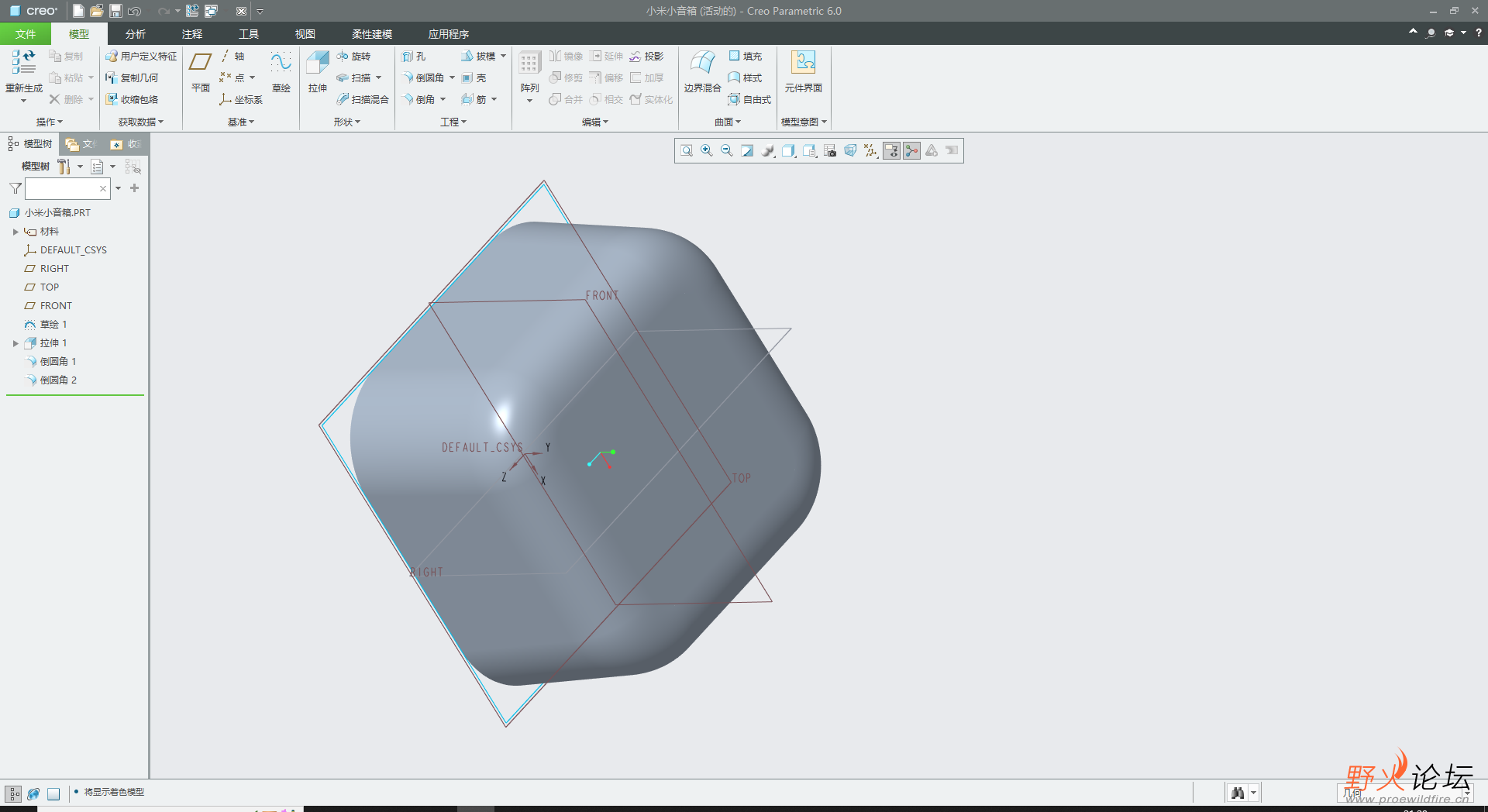Expand the 材料 materials tree node
This screenshot has height=812, width=1488.
(15, 232)
